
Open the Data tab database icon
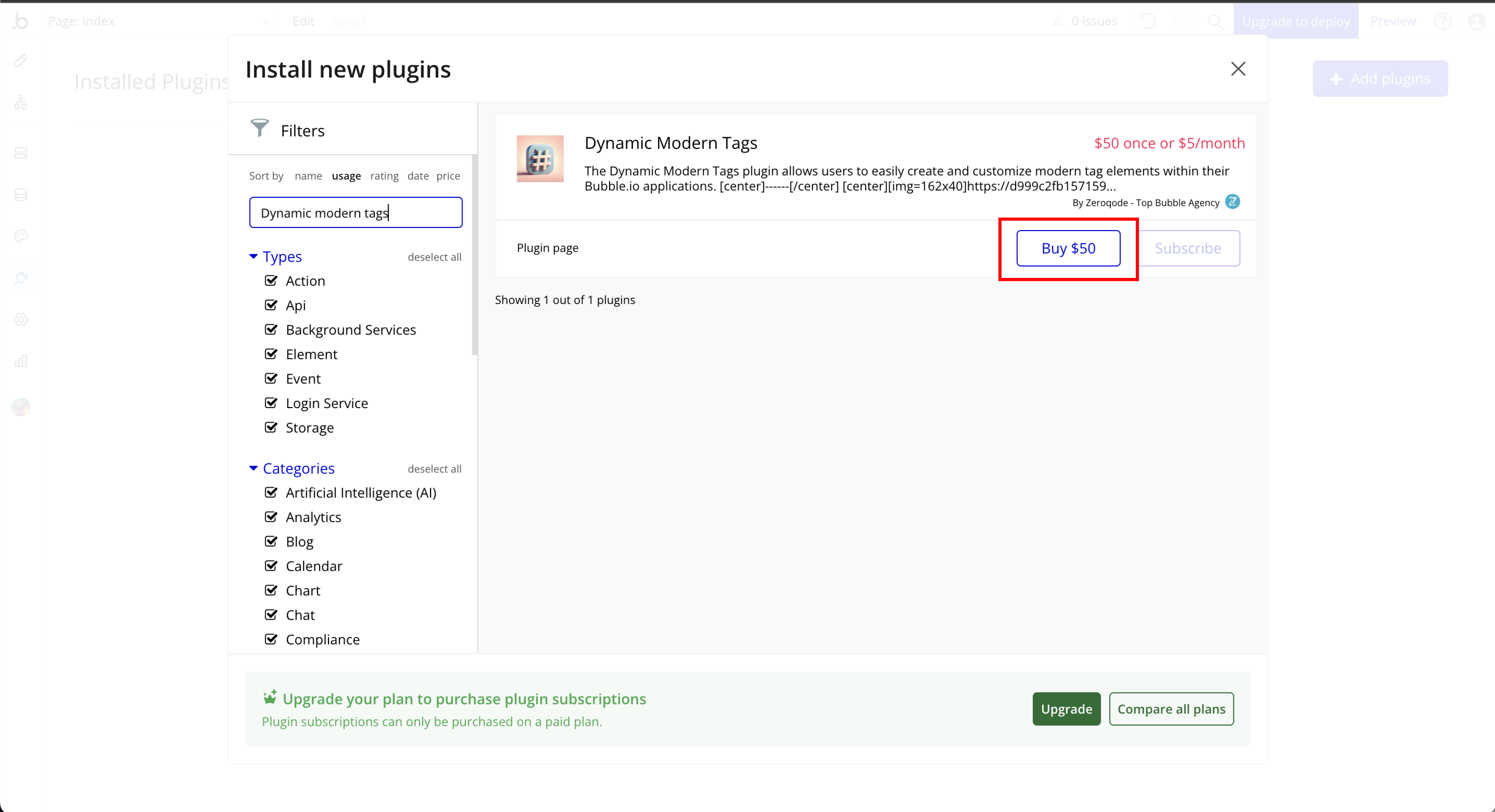pyautogui.click(x=21, y=194)
